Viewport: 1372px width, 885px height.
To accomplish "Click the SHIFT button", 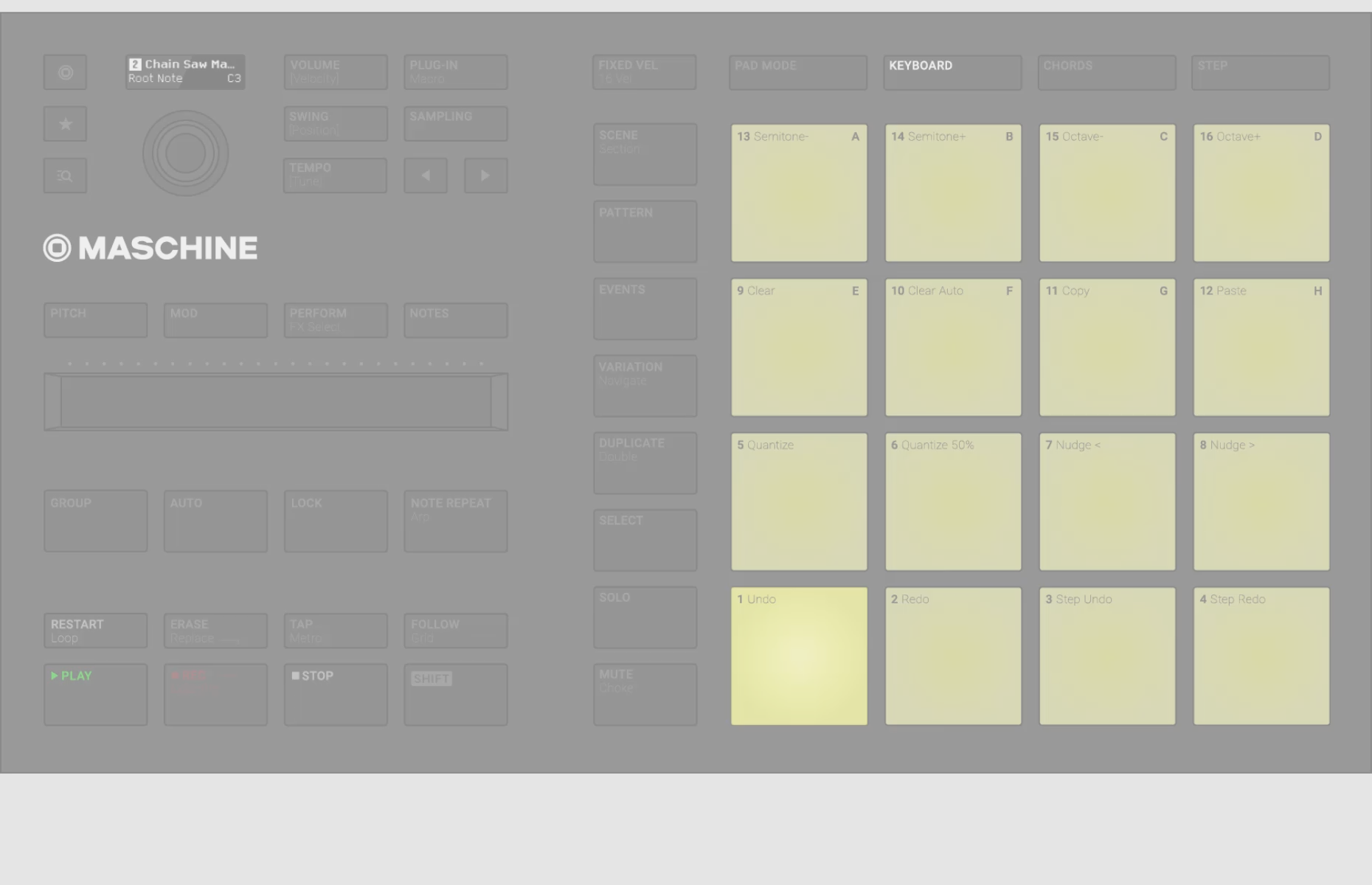I will tap(456, 695).
